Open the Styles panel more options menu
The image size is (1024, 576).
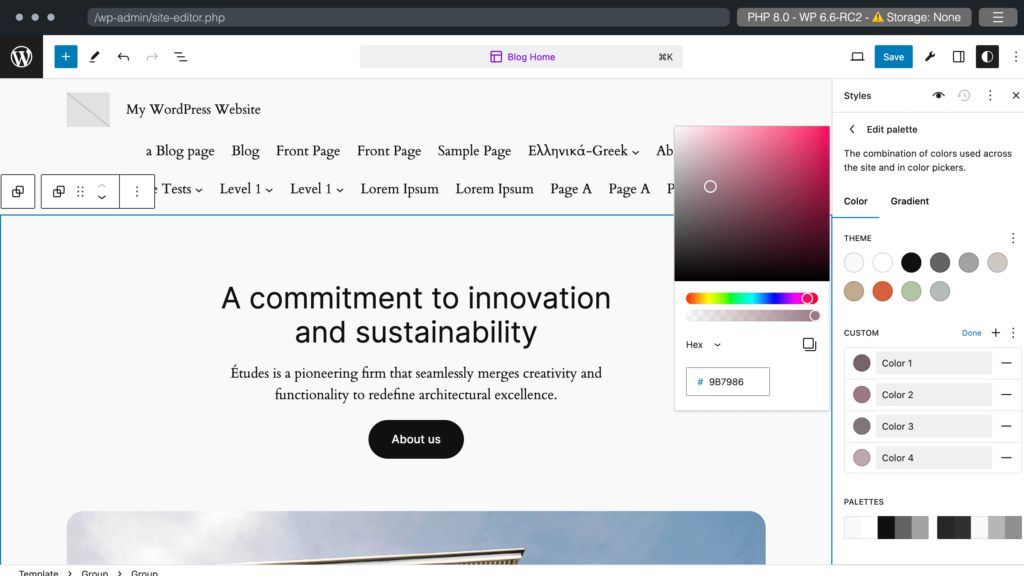(x=990, y=95)
